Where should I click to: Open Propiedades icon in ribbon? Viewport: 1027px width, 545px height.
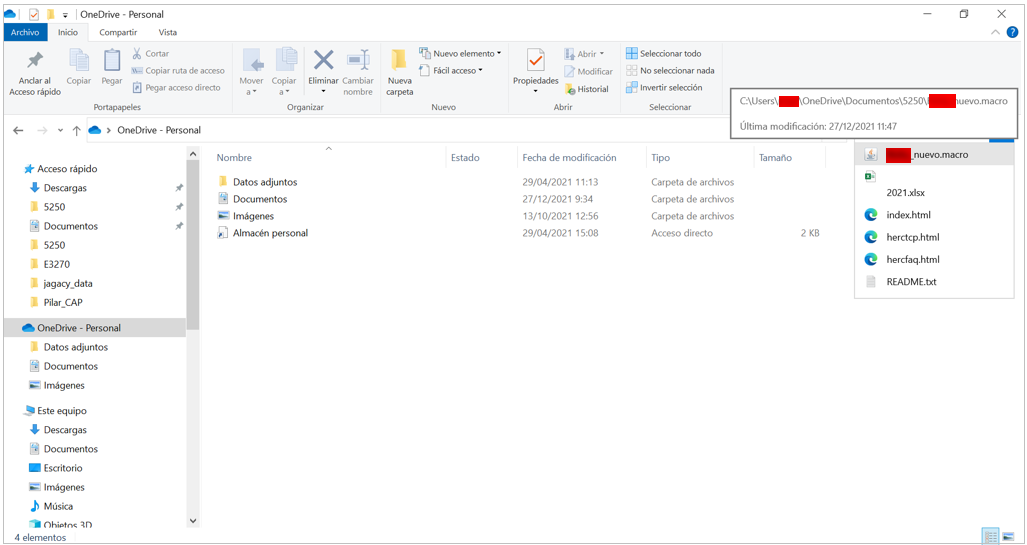535,62
